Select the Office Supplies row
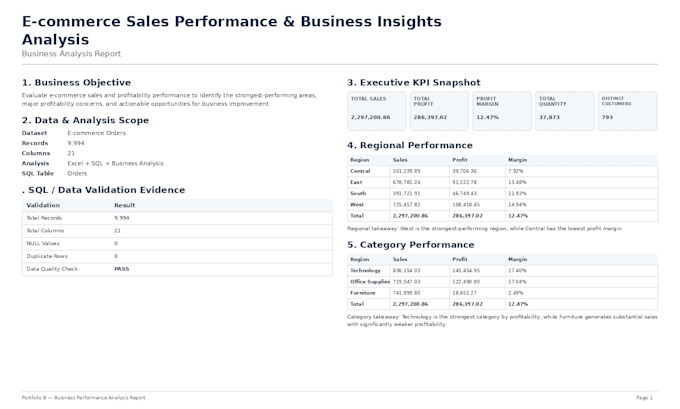The height and width of the screenshot is (409, 680). tap(502, 282)
